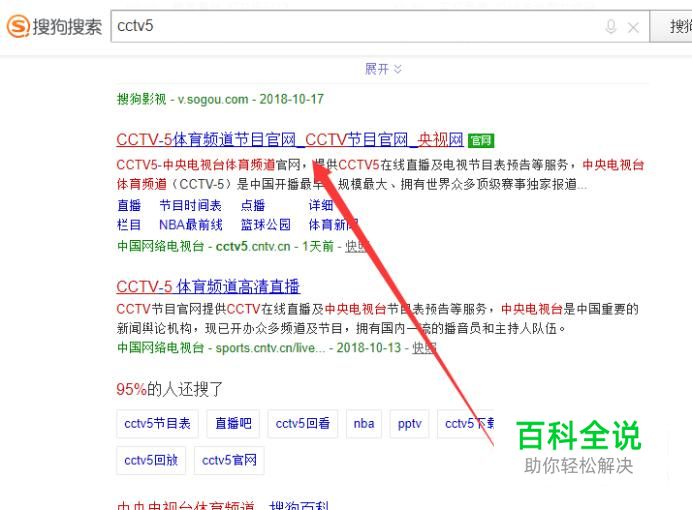Expand the 展开 section

[x=383, y=69]
